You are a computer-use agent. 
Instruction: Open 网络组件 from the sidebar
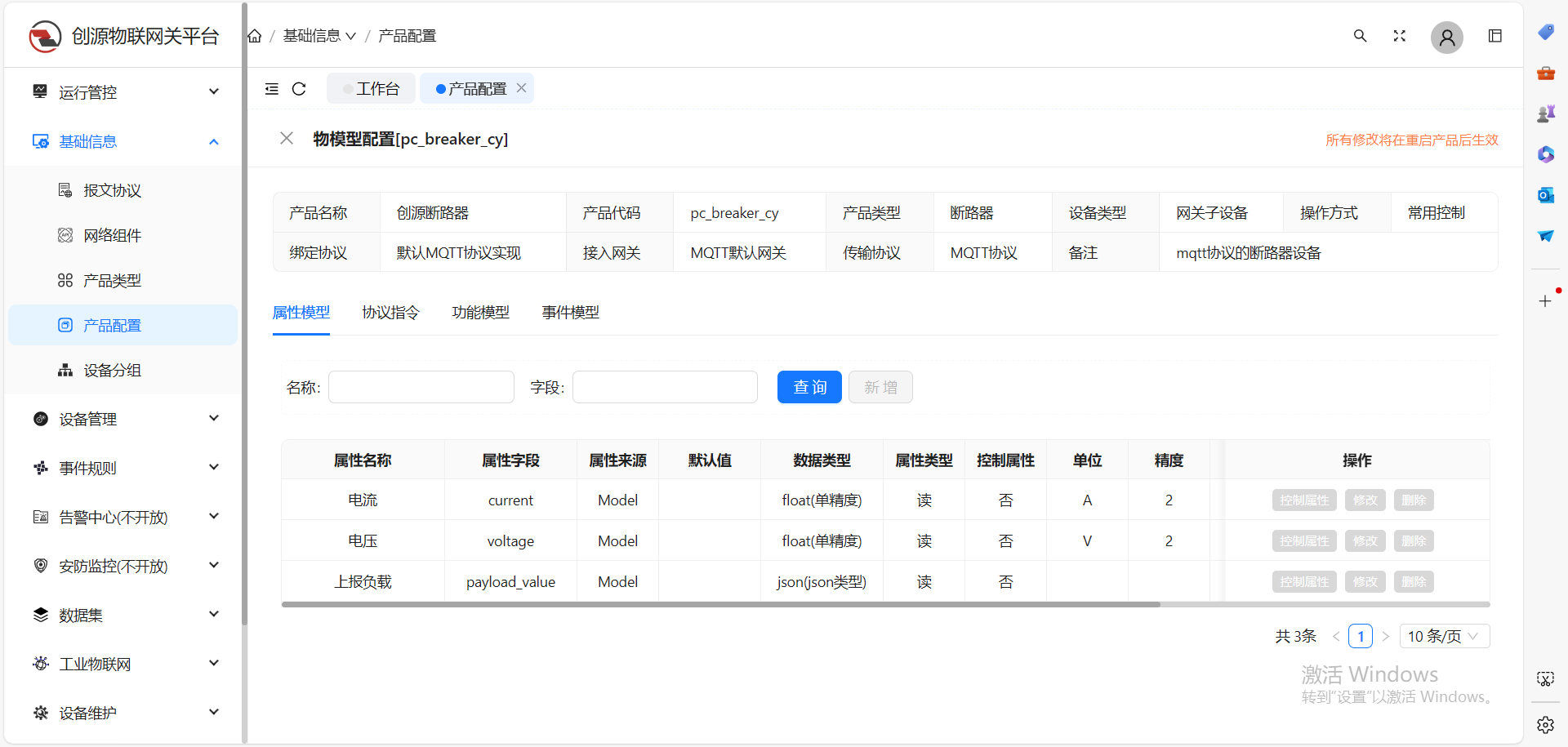[113, 234]
